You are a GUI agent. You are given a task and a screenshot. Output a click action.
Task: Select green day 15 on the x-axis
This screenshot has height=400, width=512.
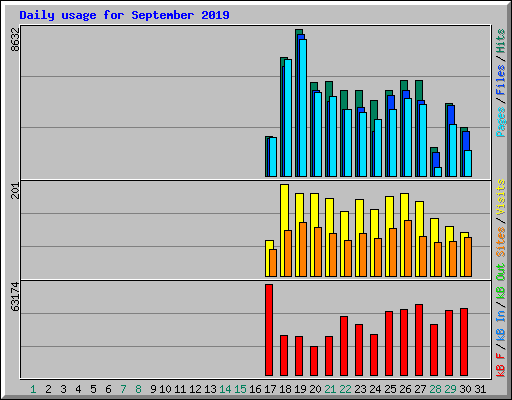tap(240, 389)
